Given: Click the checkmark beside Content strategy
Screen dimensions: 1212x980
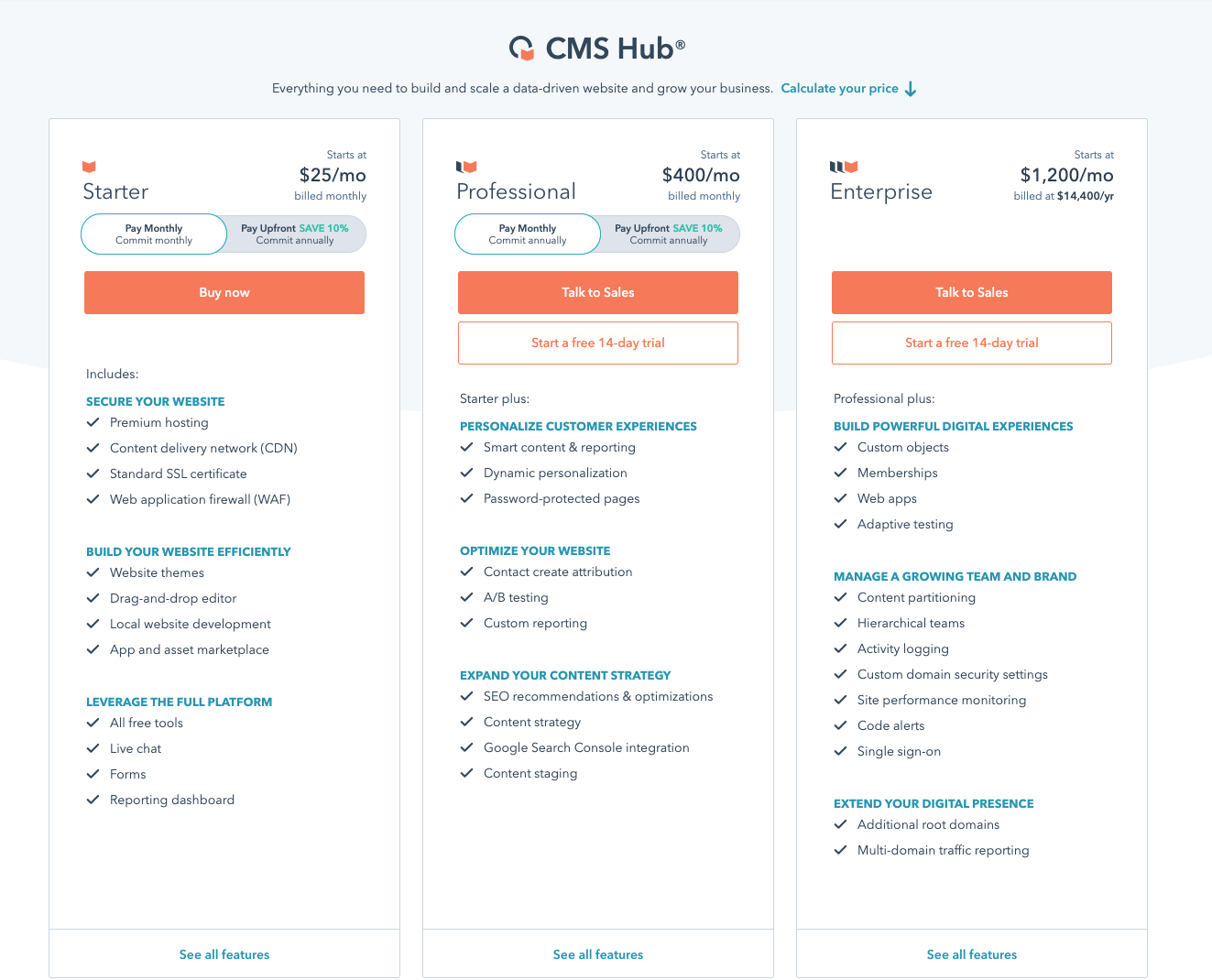Looking at the screenshot, I should point(466,722).
